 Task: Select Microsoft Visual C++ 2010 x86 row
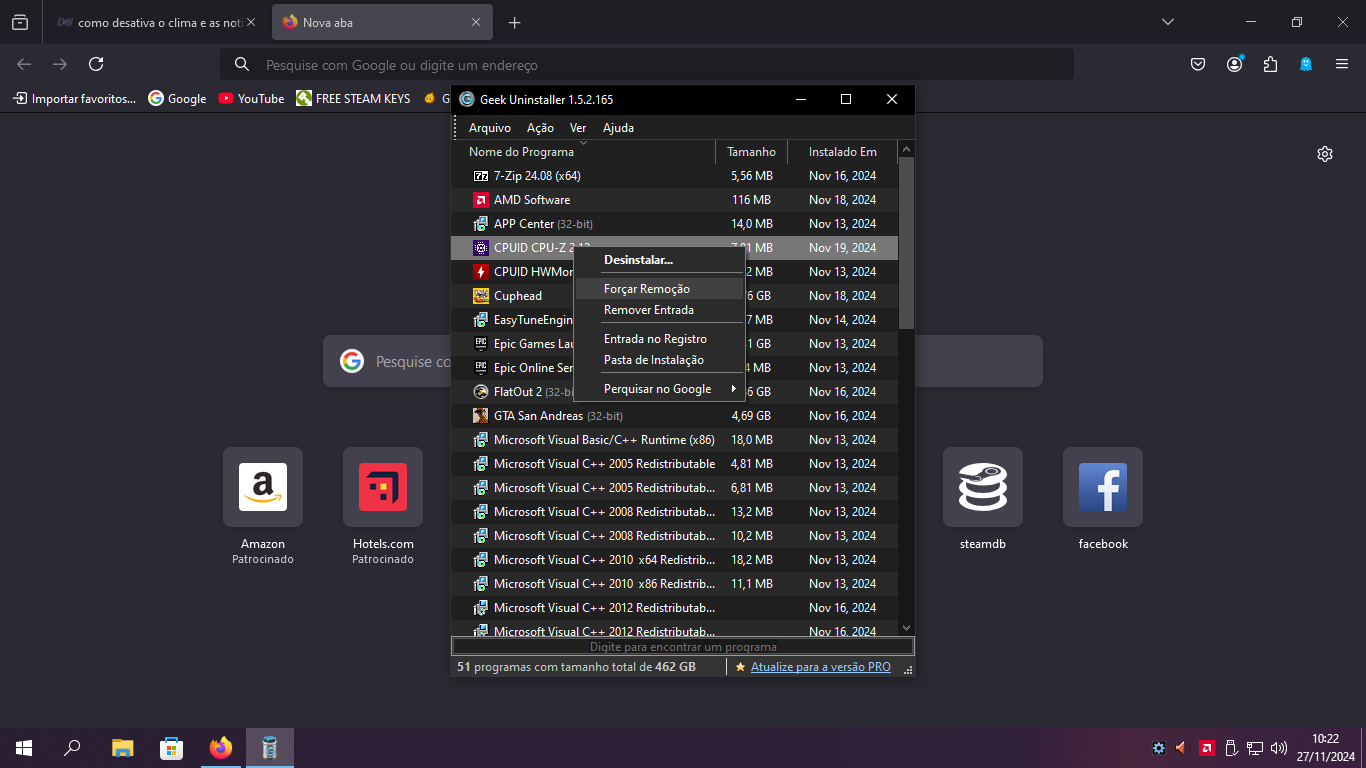click(x=675, y=584)
